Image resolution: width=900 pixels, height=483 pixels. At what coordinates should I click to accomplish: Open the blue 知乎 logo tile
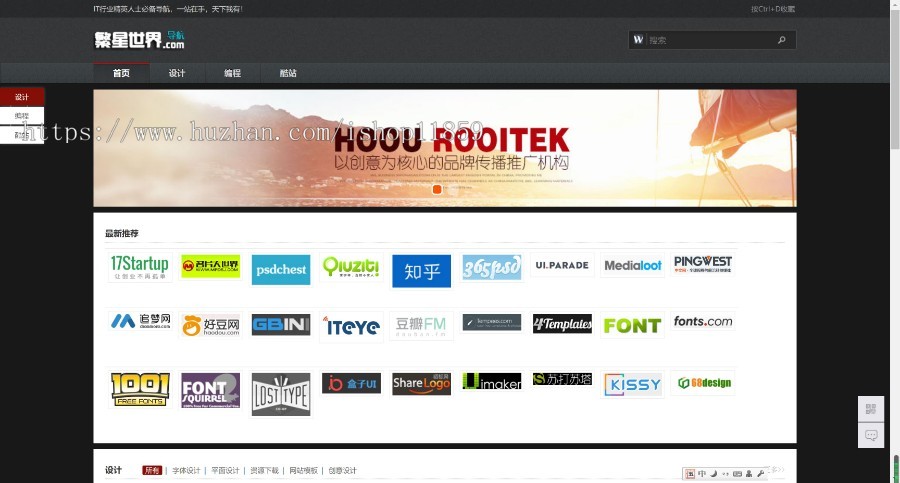(421, 271)
